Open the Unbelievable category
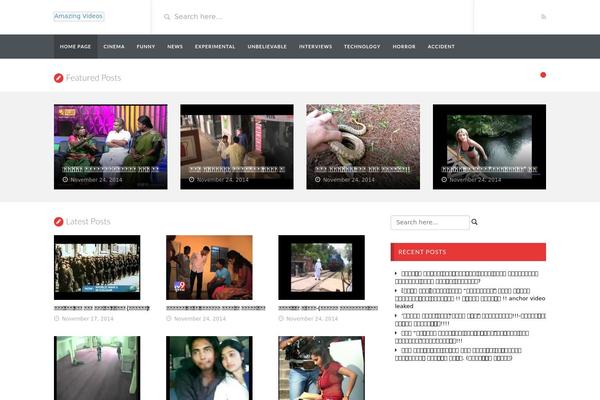Image resolution: width=600 pixels, height=400 pixels. 267,47
